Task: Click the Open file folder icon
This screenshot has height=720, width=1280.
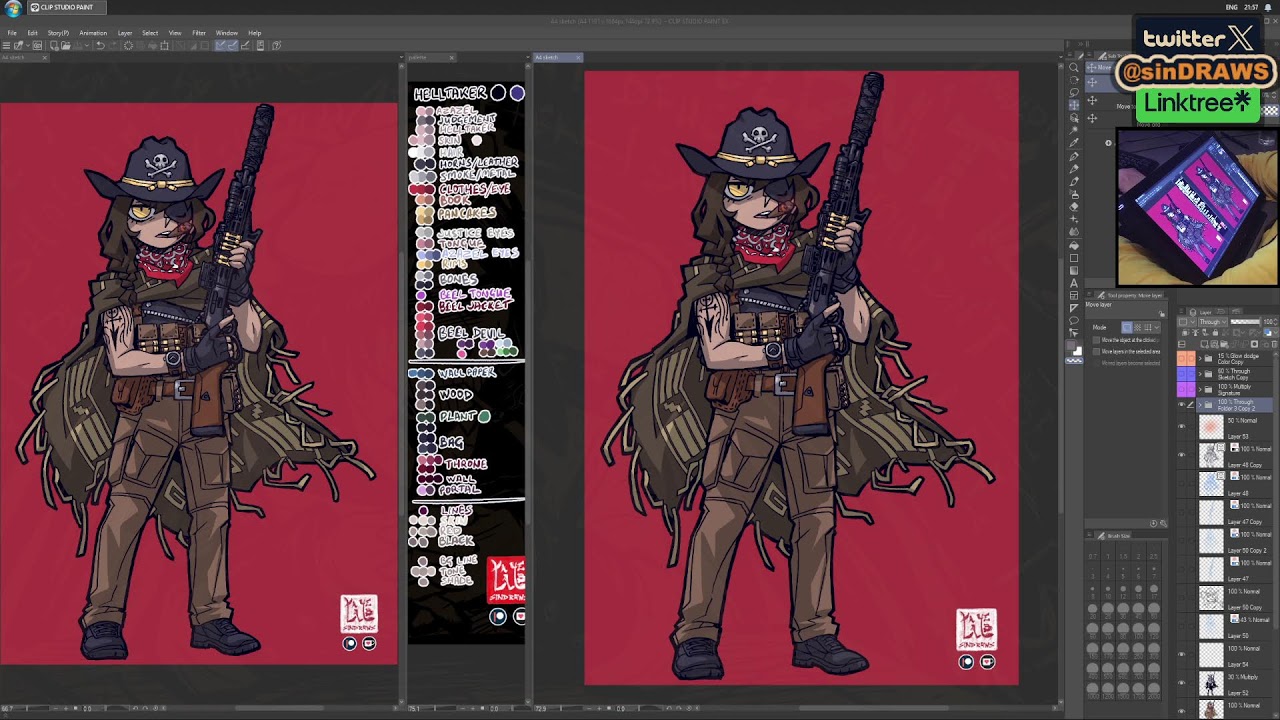Action: (x=66, y=45)
